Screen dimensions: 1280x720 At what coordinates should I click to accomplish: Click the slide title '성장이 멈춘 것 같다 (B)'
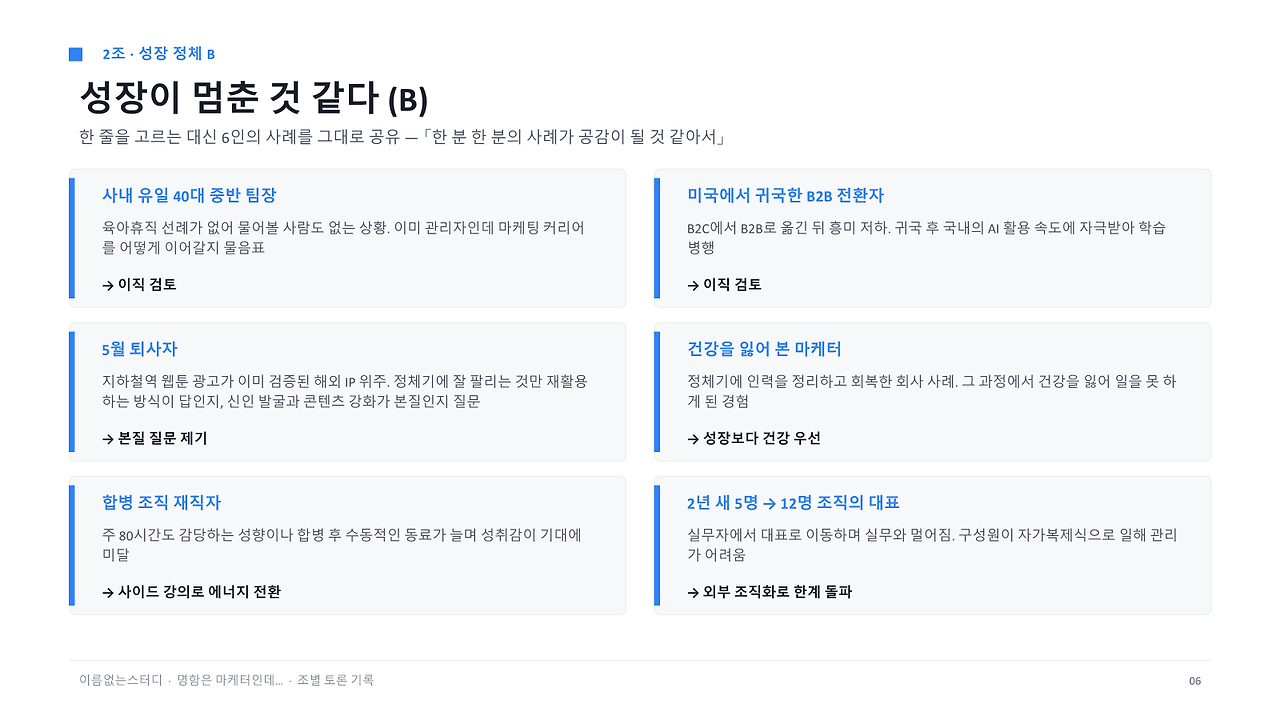pyautogui.click(x=254, y=98)
